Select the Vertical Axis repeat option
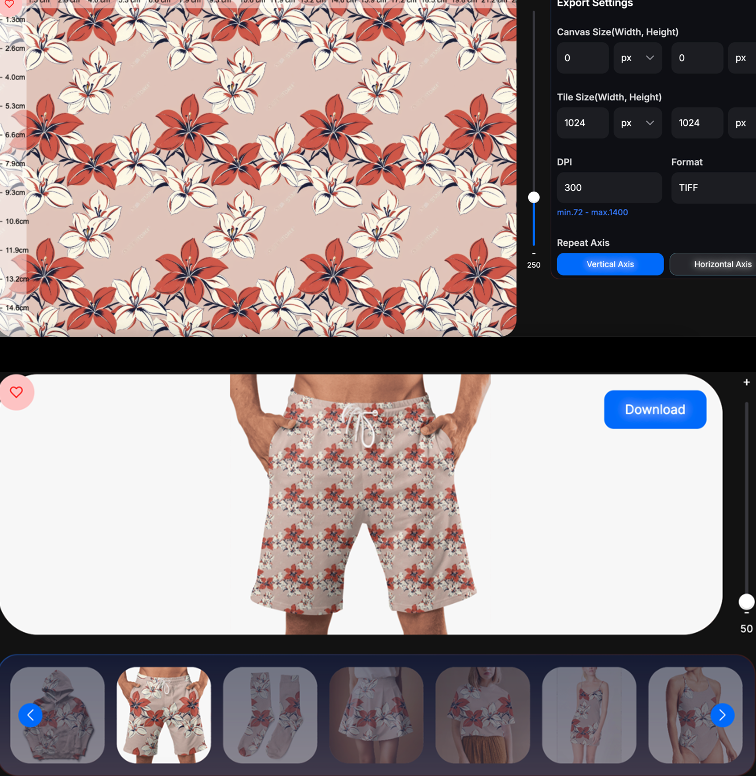The width and height of the screenshot is (756, 776). (x=610, y=264)
